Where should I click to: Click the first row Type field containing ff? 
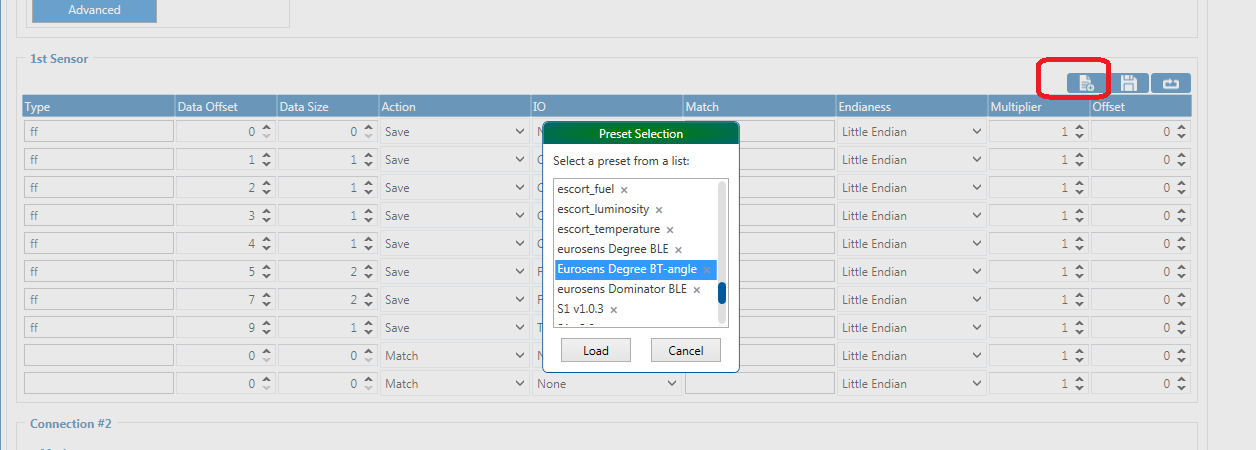(x=98, y=132)
